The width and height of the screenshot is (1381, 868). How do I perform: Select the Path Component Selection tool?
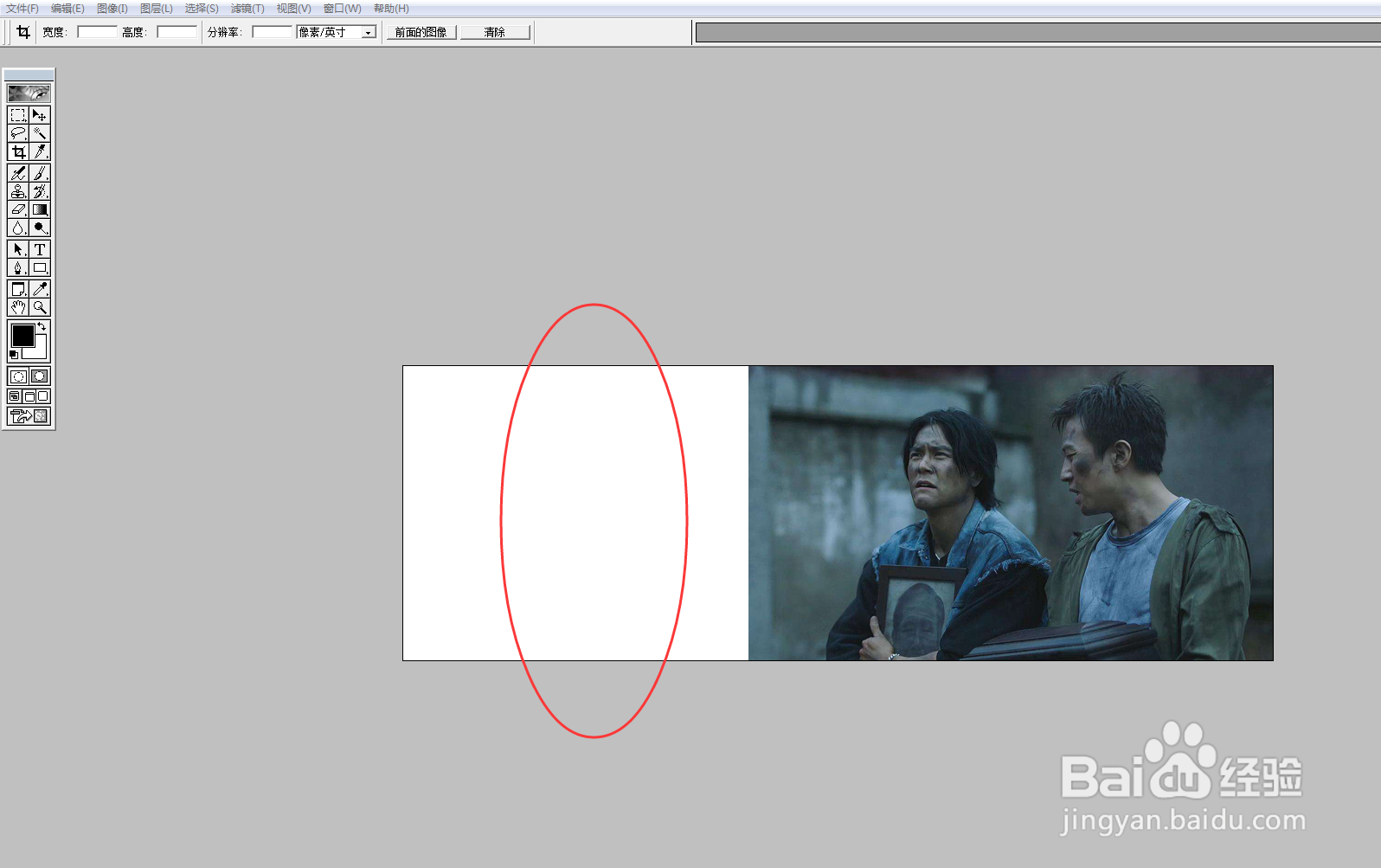coord(18,249)
